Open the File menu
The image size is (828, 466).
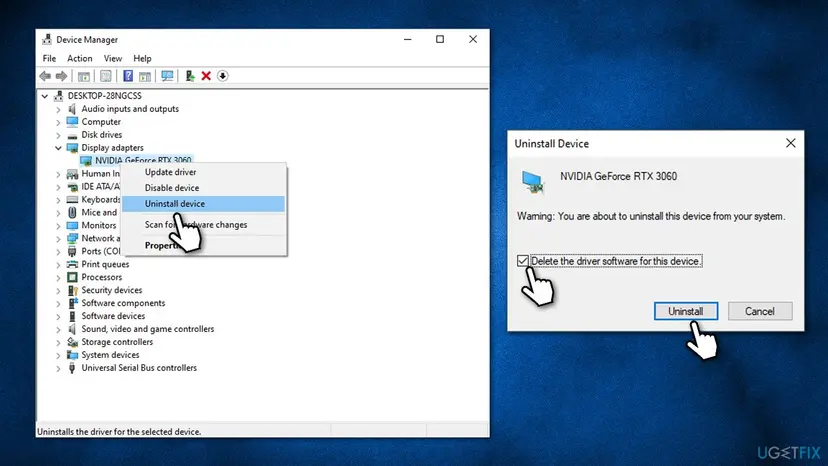coord(49,59)
